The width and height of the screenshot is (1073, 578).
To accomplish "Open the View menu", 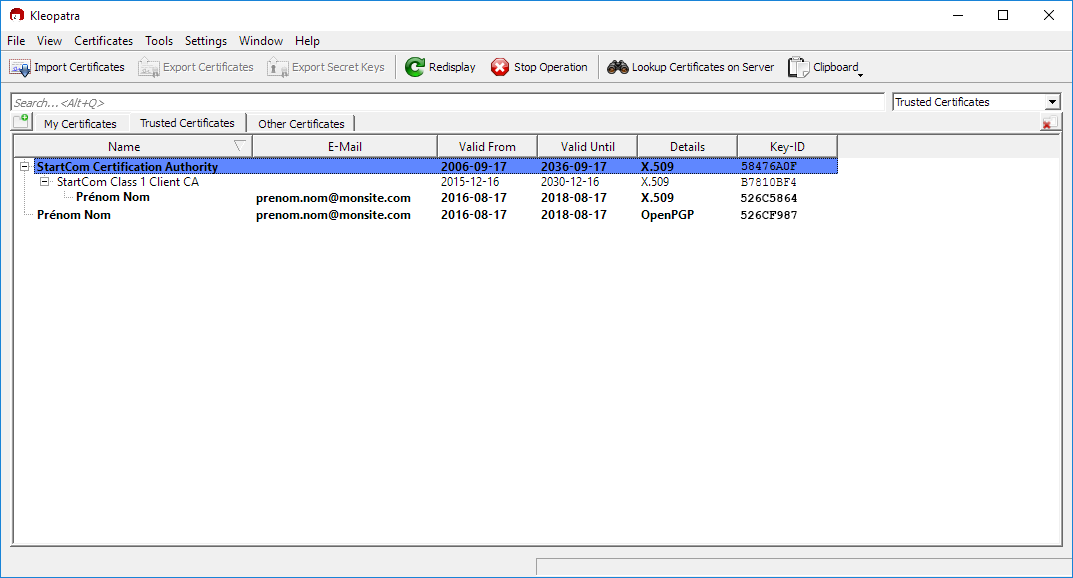I will pos(49,41).
